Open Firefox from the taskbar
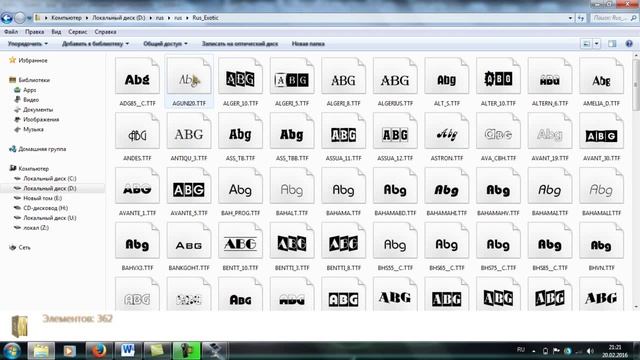Image resolution: width=640 pixels, height=360 pixels. click(x=98, y=351)
